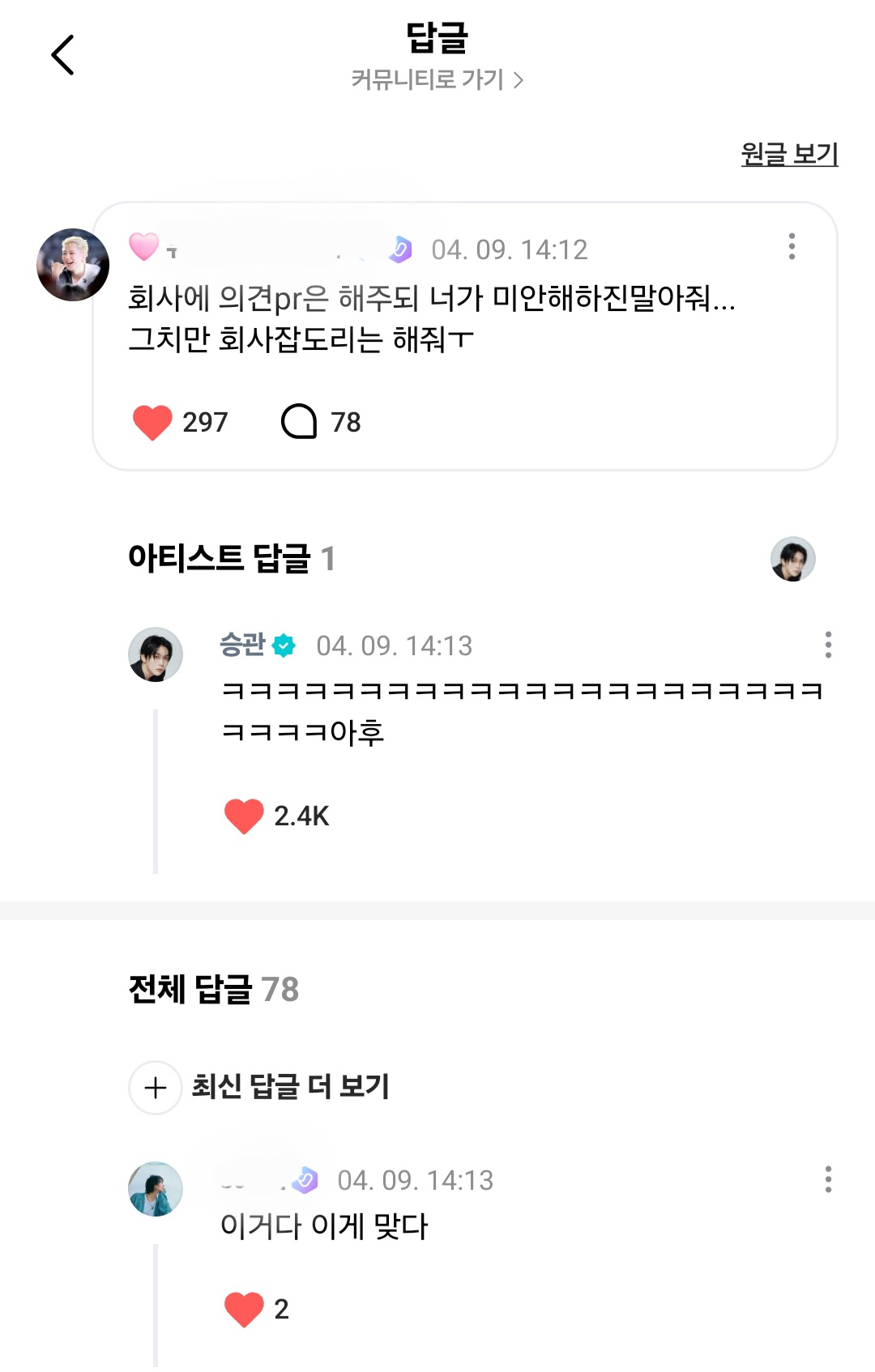Like 승관's reply with 2.4K hearts
The image size is (875, 1372).
point(244,816)
